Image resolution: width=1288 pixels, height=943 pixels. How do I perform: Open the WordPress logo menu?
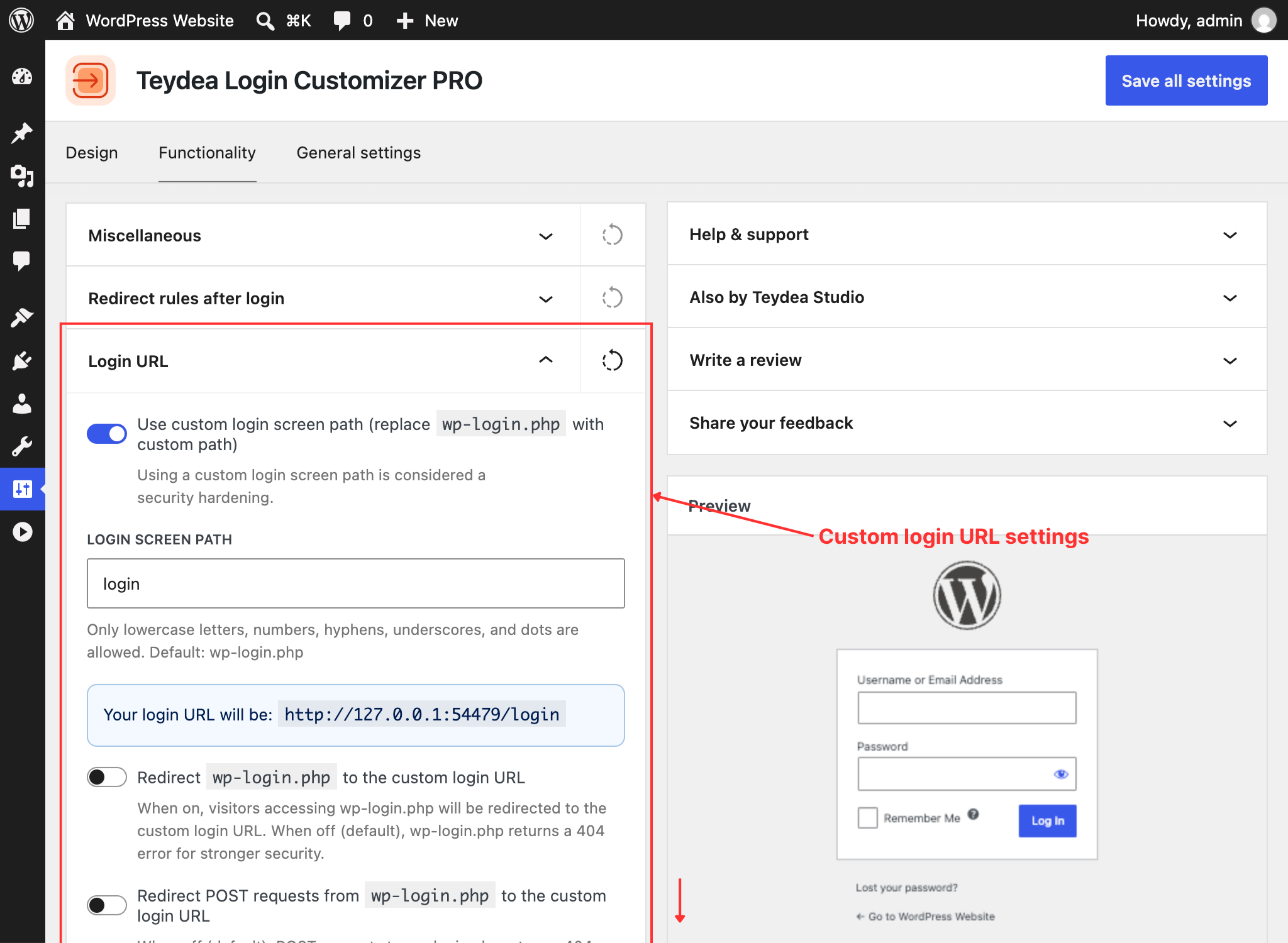coord(21,20)
